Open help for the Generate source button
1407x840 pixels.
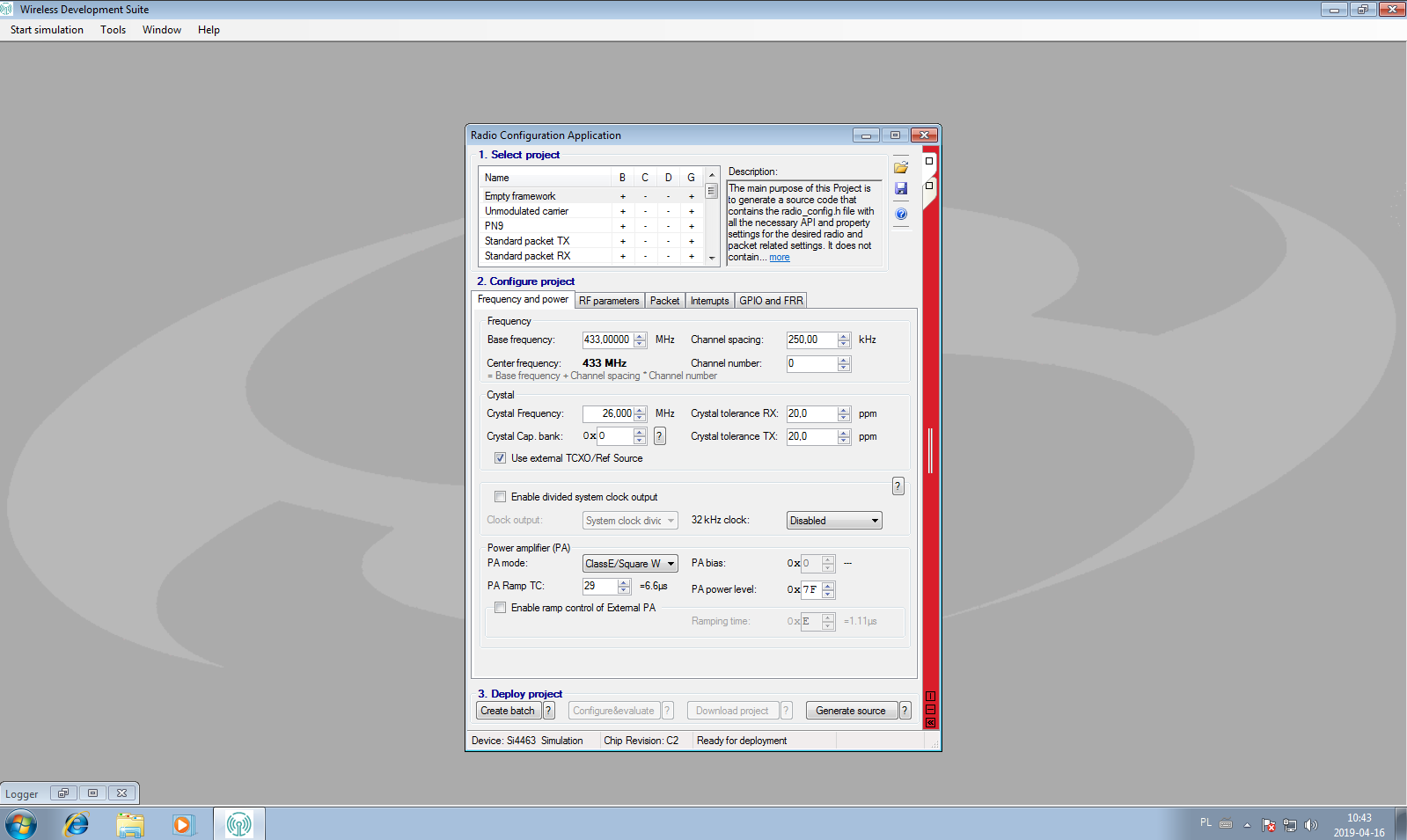click(905, 711)
